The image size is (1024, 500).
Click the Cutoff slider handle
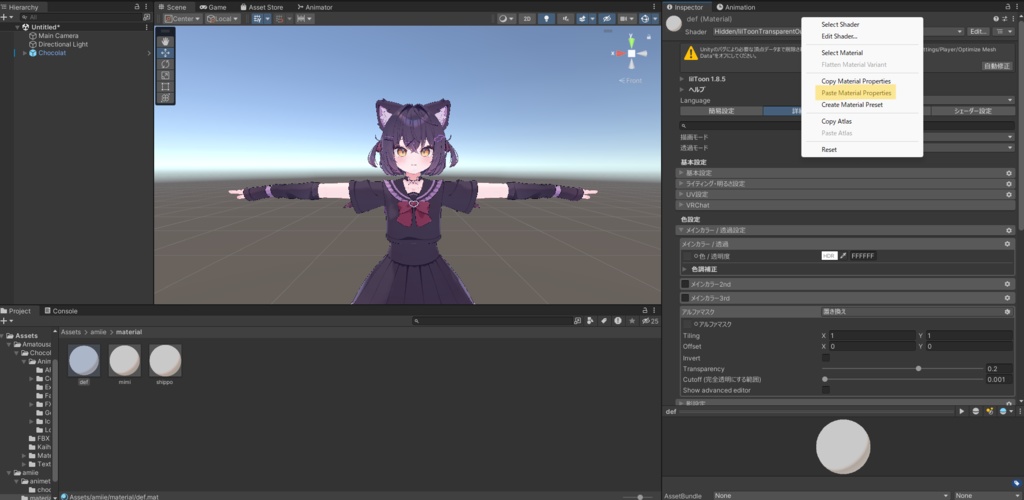[x=825, y=379]
